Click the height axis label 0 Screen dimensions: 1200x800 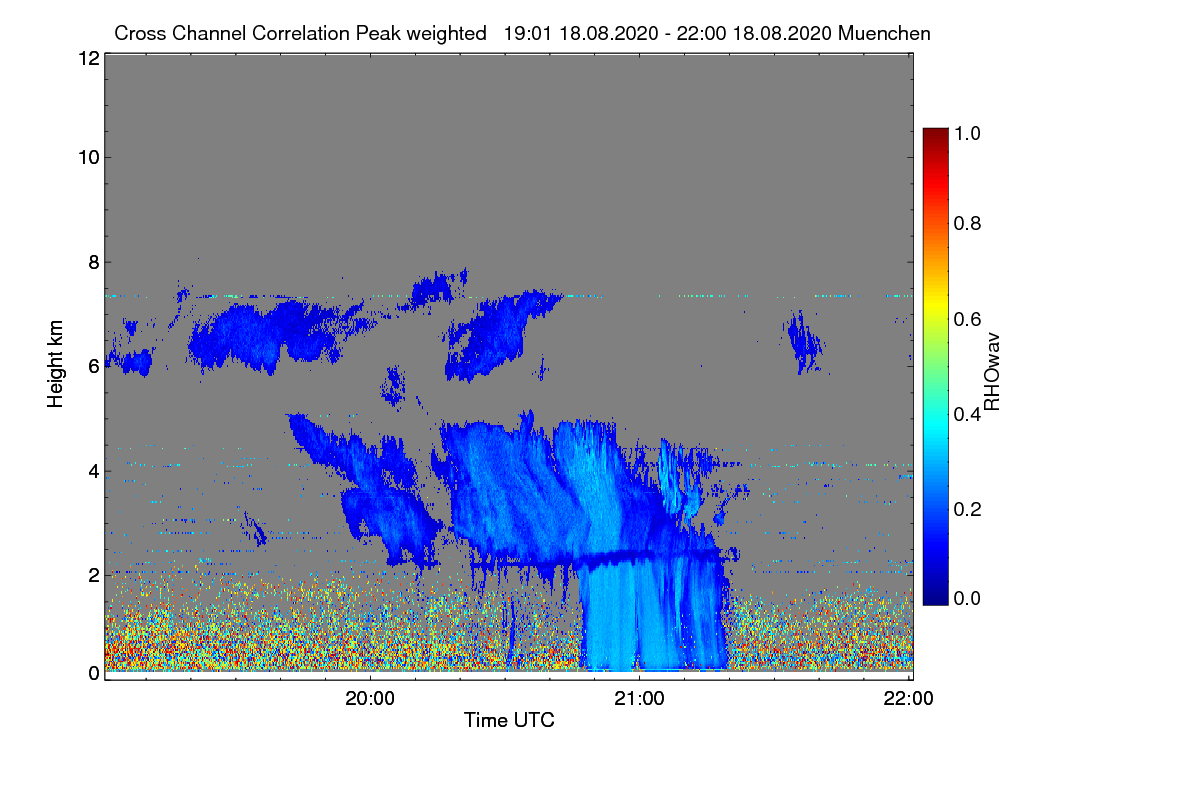[x=92, y=673]
